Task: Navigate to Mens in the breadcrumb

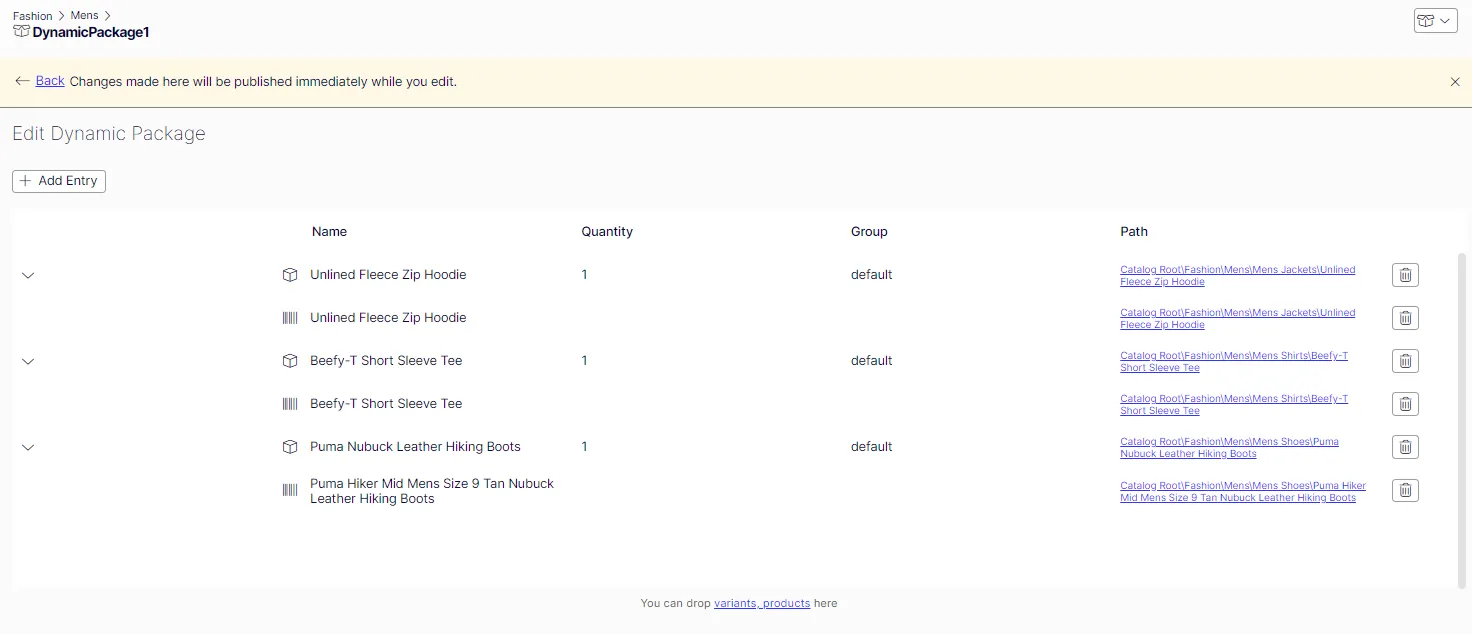Action: pyautogui.click(x=85, y=16)
